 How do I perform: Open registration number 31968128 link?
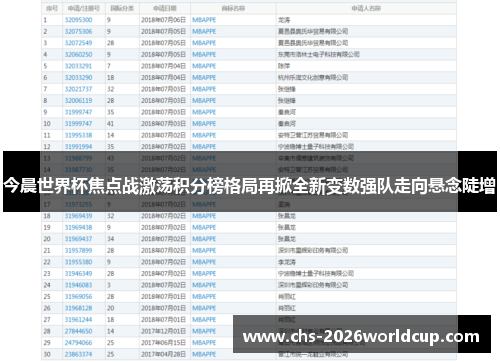pos(78,308)
